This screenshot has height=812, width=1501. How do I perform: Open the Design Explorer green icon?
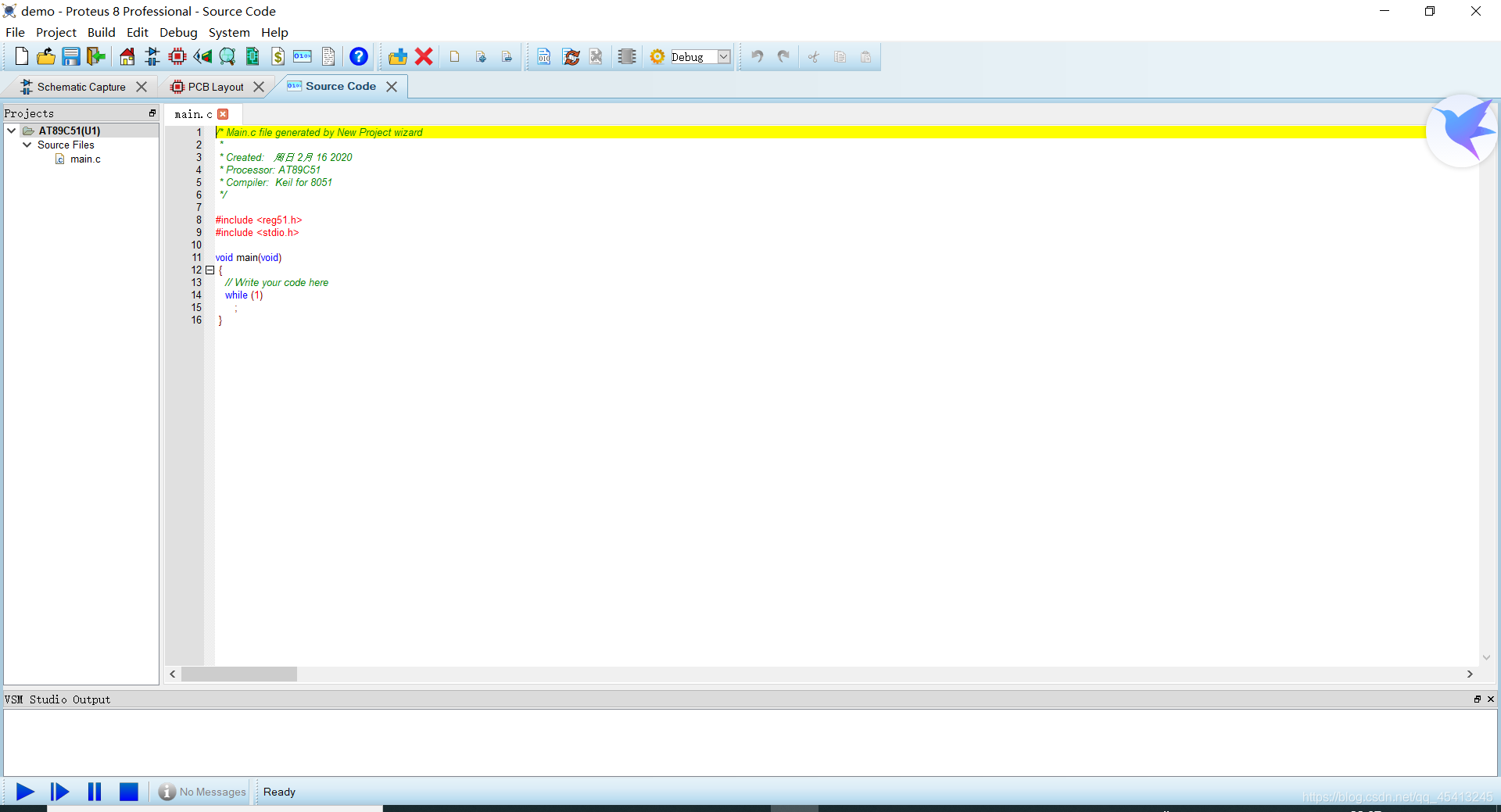pos(253,56)
